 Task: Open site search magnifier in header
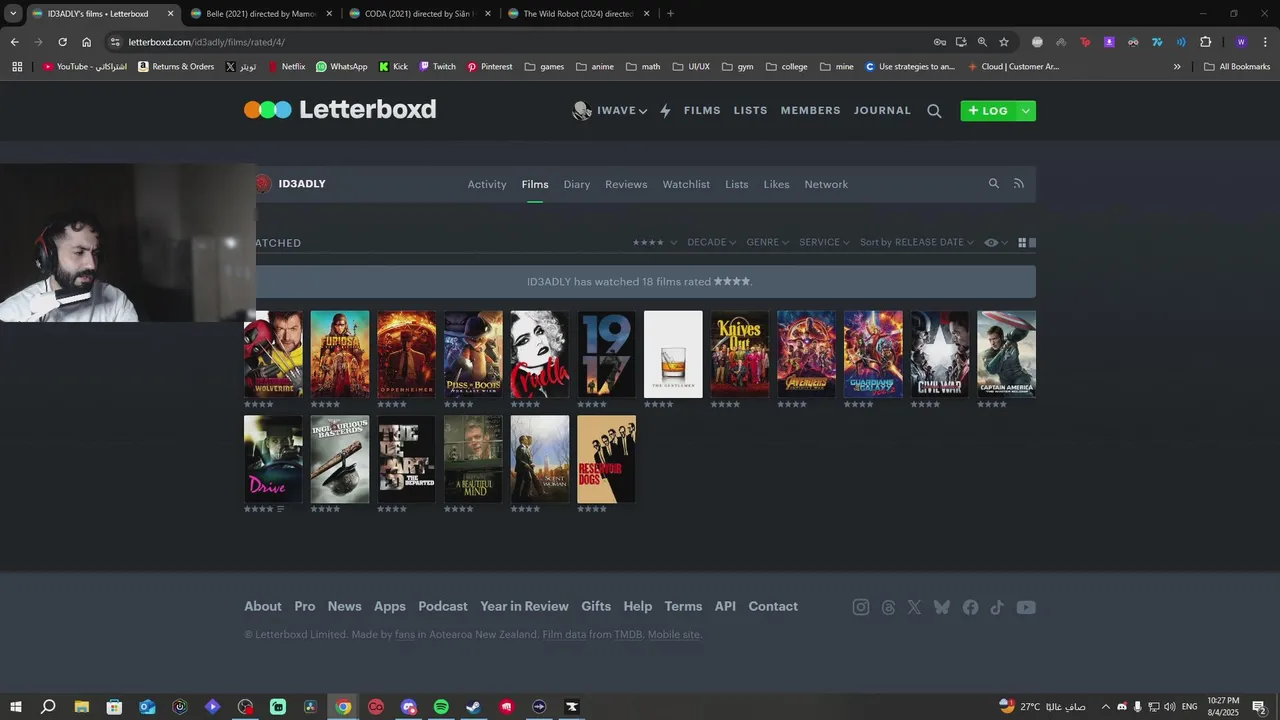934,111
